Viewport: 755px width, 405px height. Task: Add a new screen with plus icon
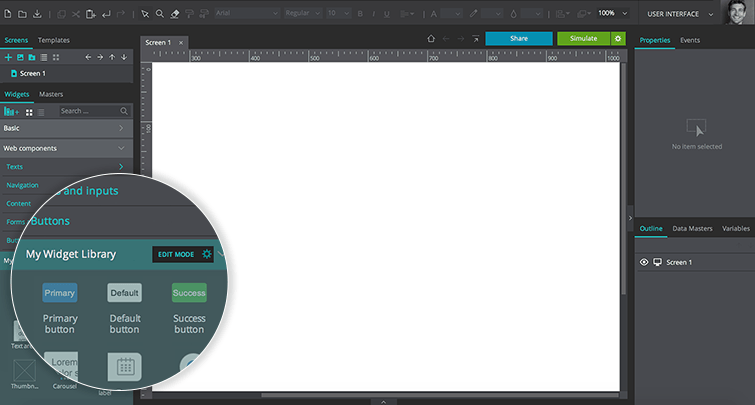click(8, 57)
